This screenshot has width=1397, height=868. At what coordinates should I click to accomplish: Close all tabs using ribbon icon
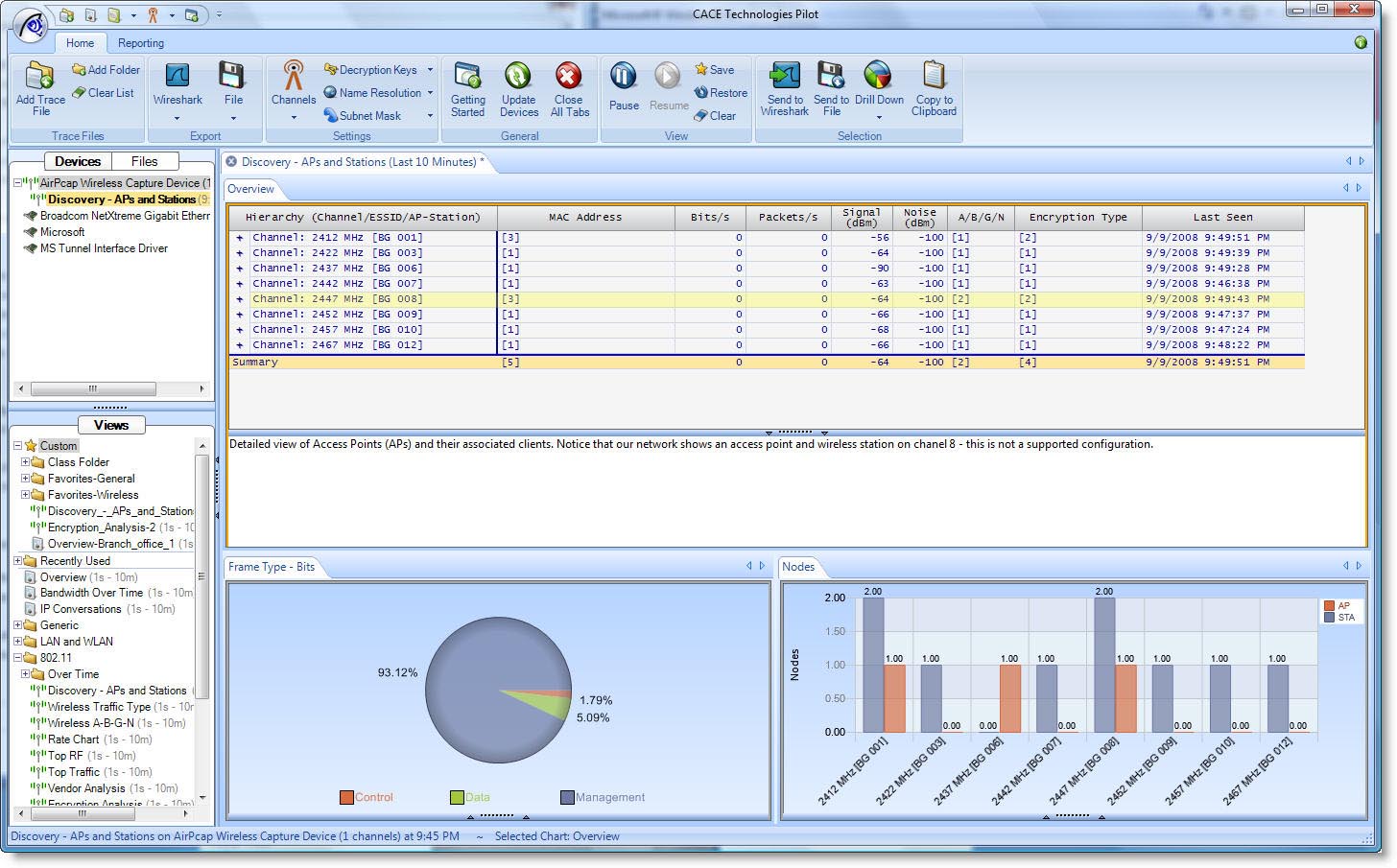click(x=569, y=77)
